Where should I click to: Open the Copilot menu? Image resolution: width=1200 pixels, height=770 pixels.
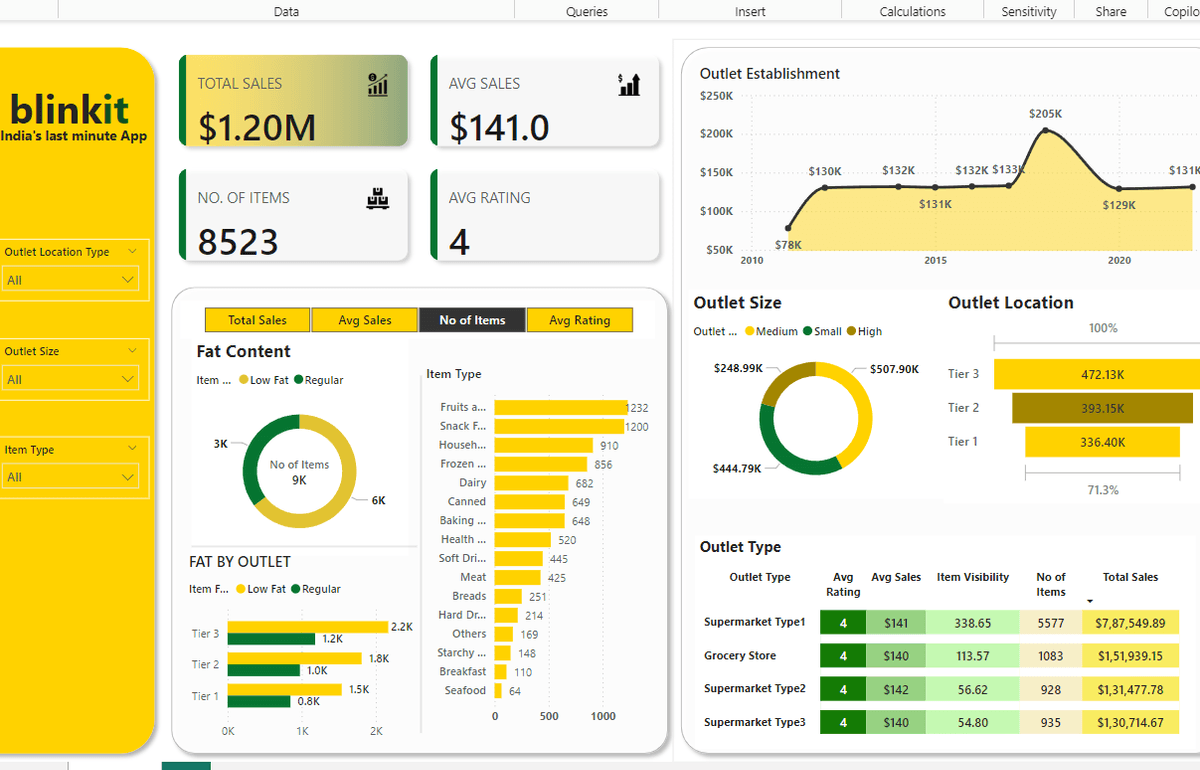(1180, 11)
